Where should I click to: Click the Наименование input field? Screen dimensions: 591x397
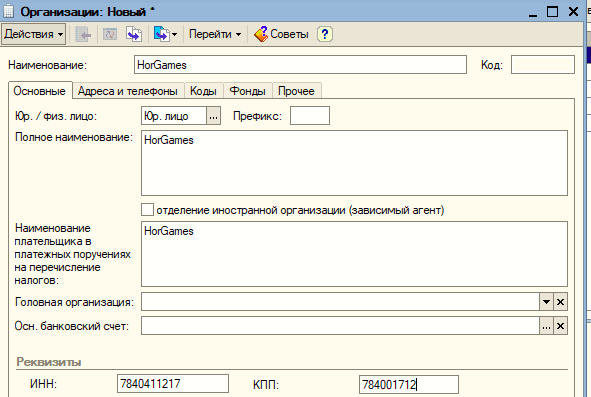(300, 65)
